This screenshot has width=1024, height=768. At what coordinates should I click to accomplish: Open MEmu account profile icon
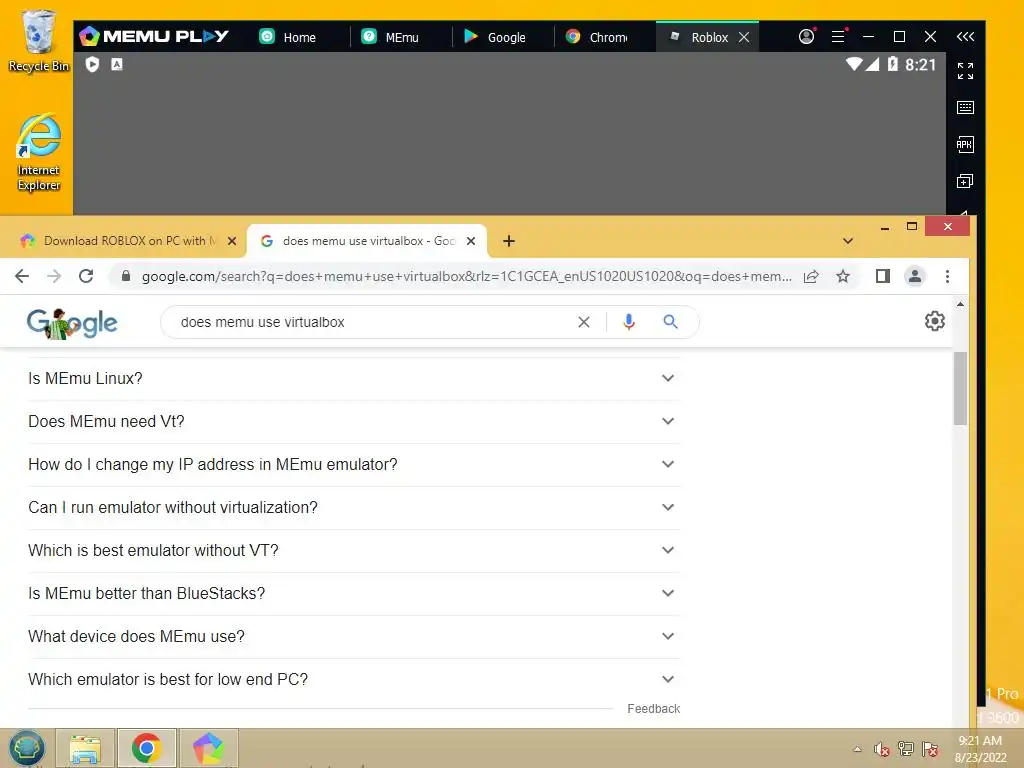click(x=807, y=37)
